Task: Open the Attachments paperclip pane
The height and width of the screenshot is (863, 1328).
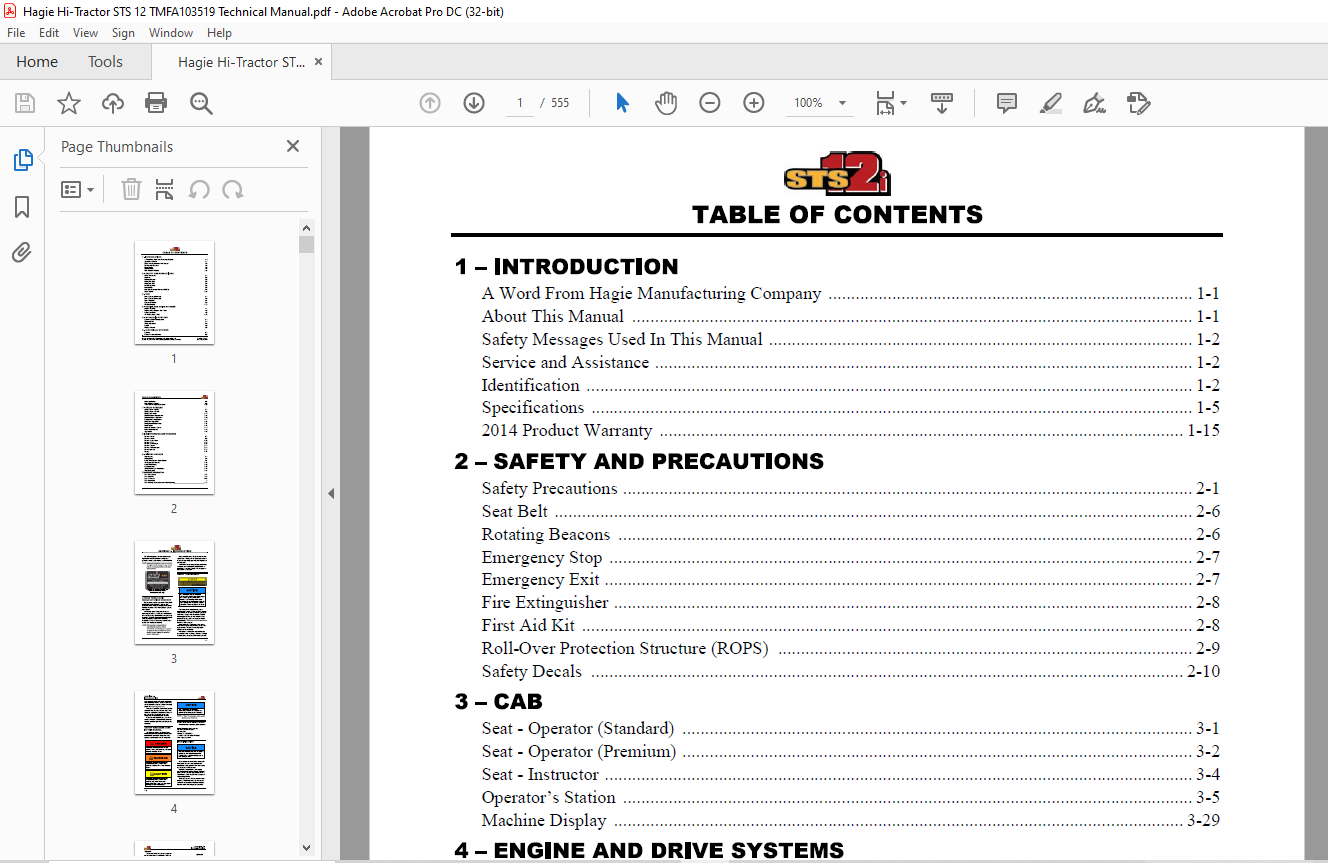Action: (22, 253)
